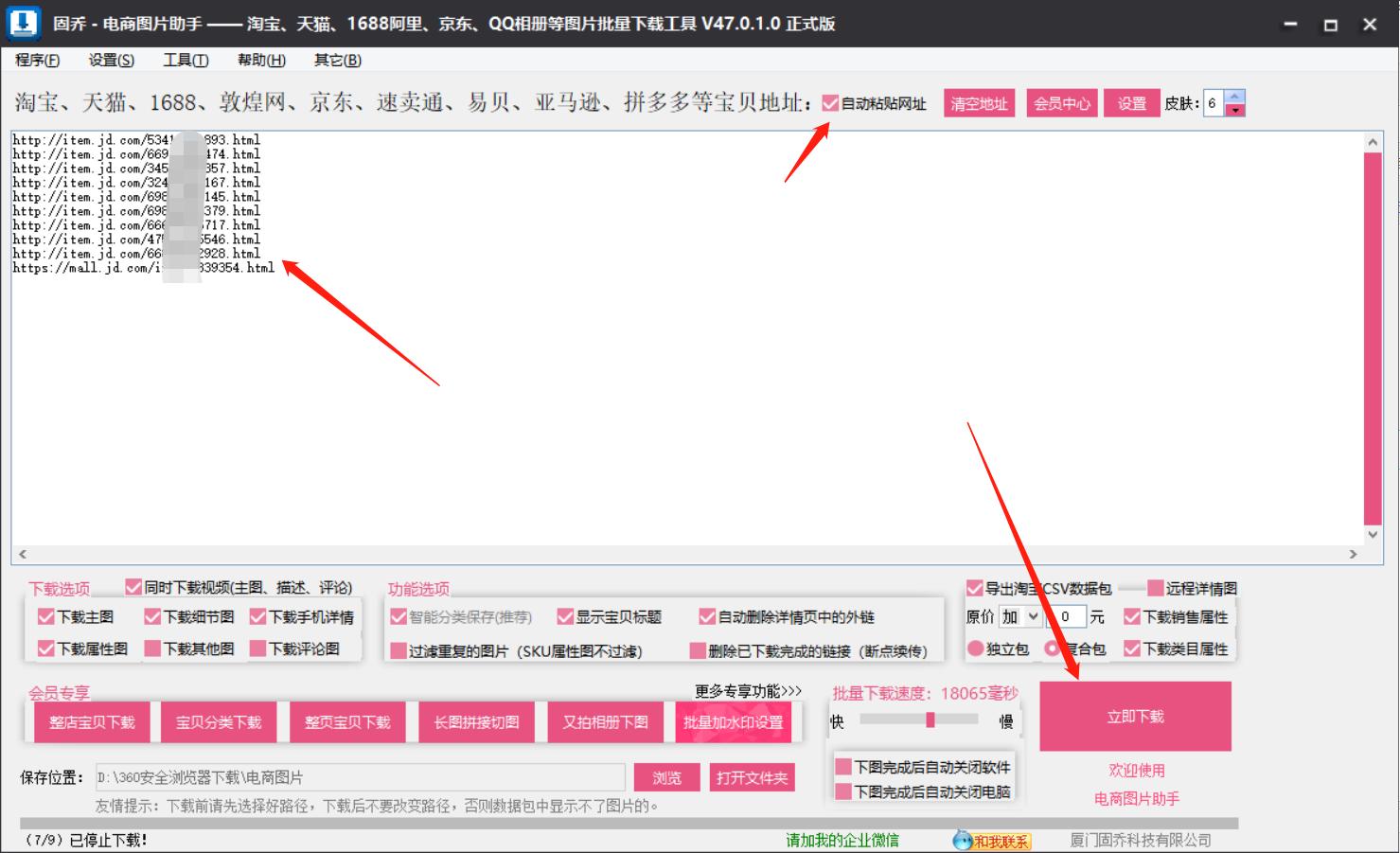Click the 皮肤 skin up arrow
Viewport: 1400px width, 853px height.
pos(1235,98)
